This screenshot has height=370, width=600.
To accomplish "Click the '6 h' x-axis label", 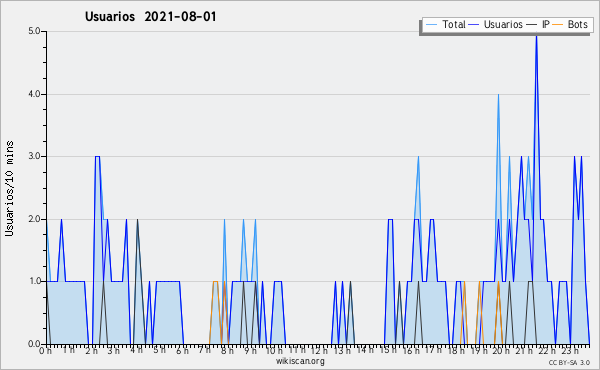I will 182,351.
